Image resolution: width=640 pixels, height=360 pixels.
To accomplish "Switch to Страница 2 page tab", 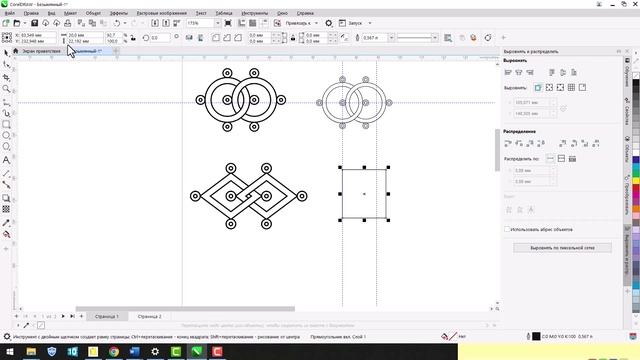I will click(149, 316).
